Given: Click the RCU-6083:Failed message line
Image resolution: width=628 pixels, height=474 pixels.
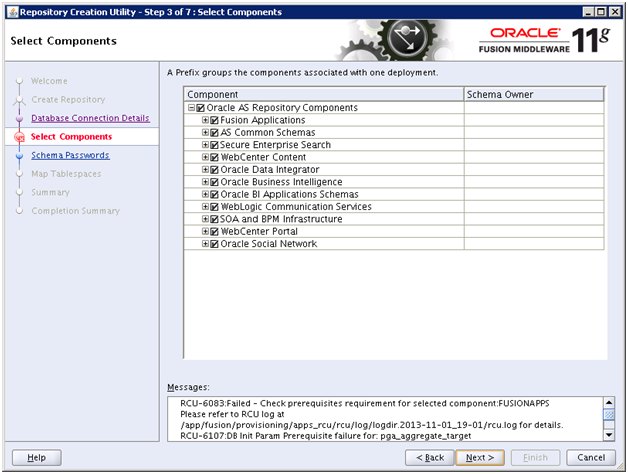Looking at the screenshot, I should [364, 403].
